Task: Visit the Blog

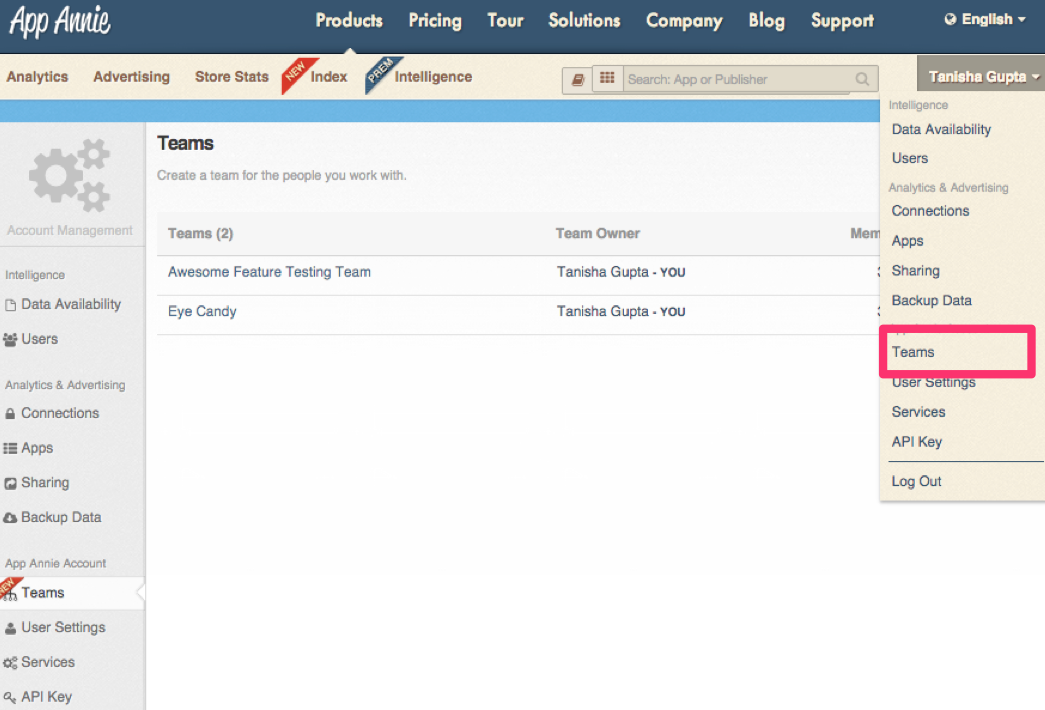Action: click(766, 21)
